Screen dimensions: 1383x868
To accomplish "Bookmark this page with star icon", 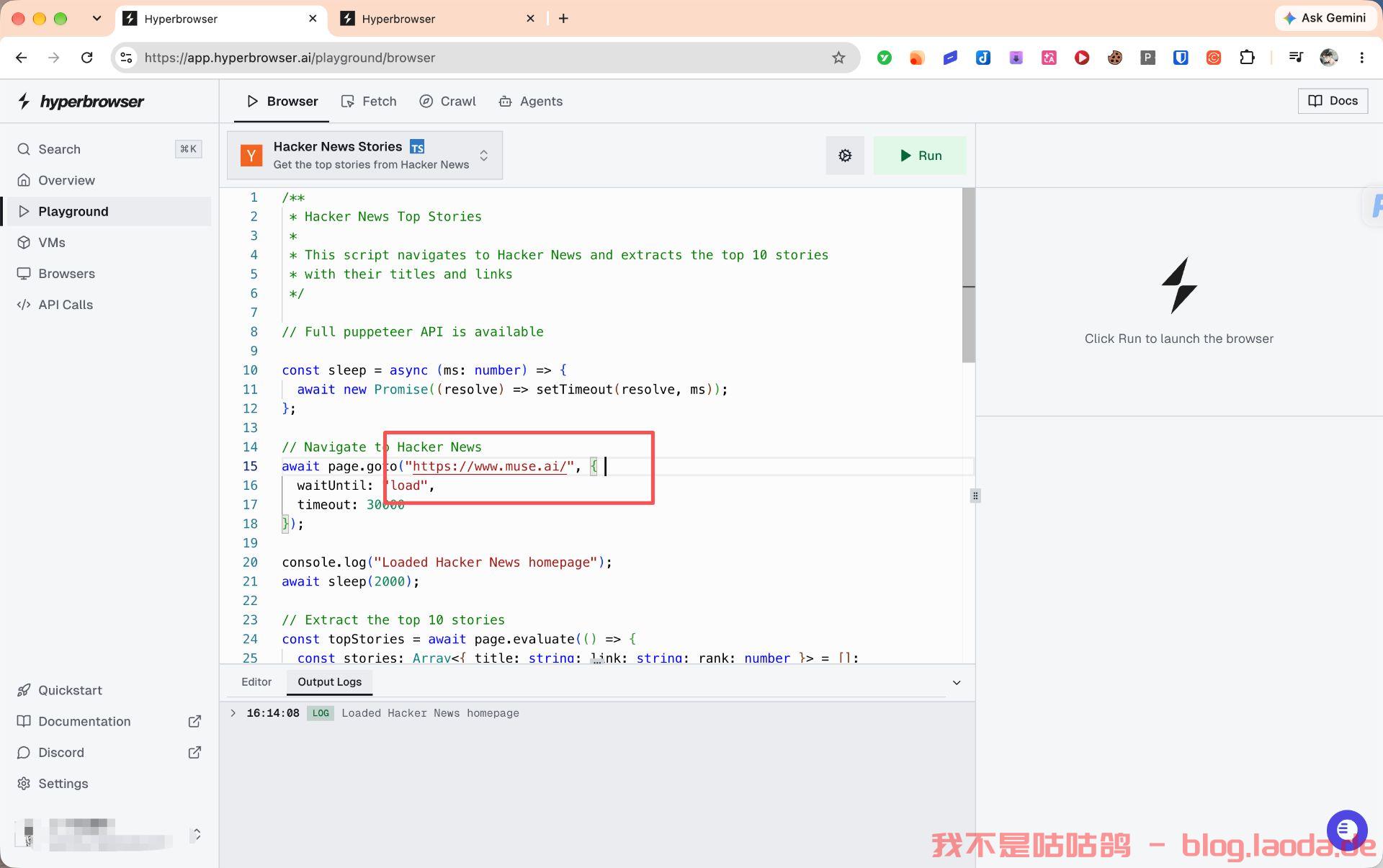I will pos(838,58).
